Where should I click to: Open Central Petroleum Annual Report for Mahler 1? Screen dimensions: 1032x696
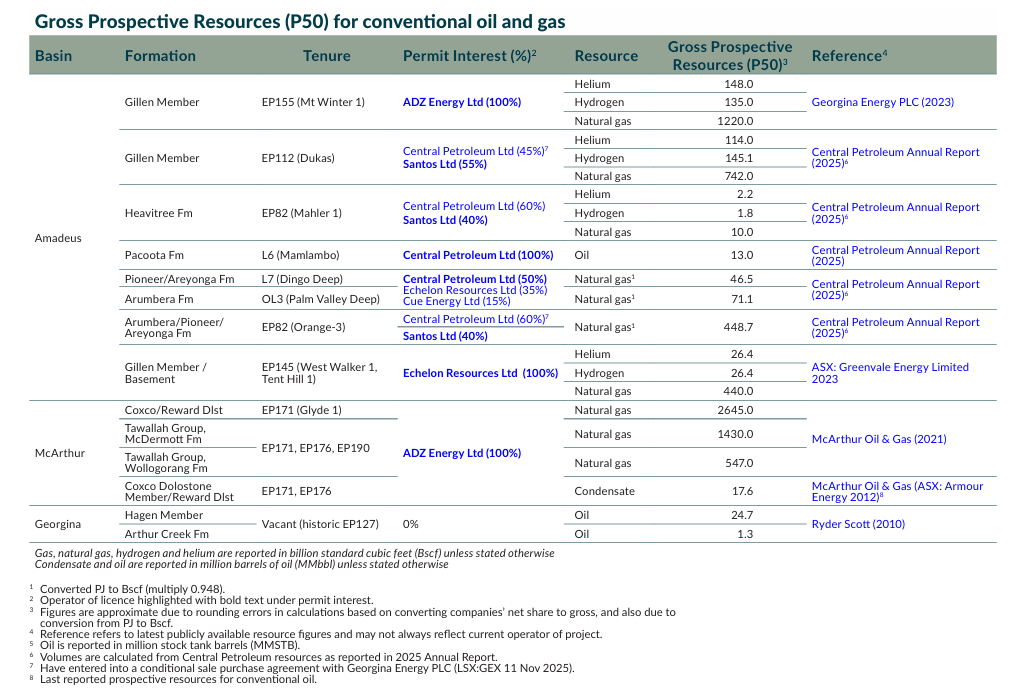[895, 213]
